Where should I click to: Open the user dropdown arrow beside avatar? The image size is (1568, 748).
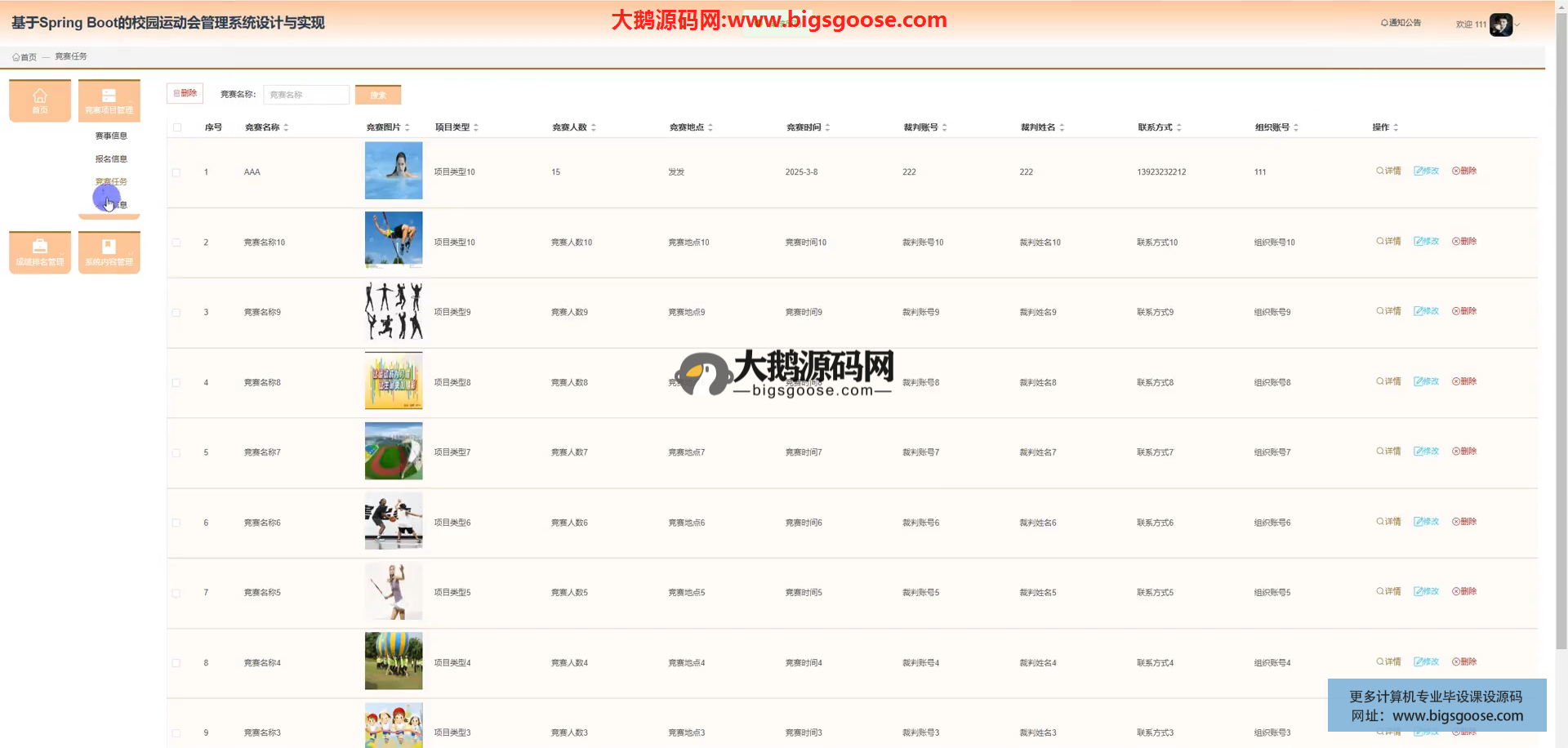pyautogui.click(x=1517, y=24)
